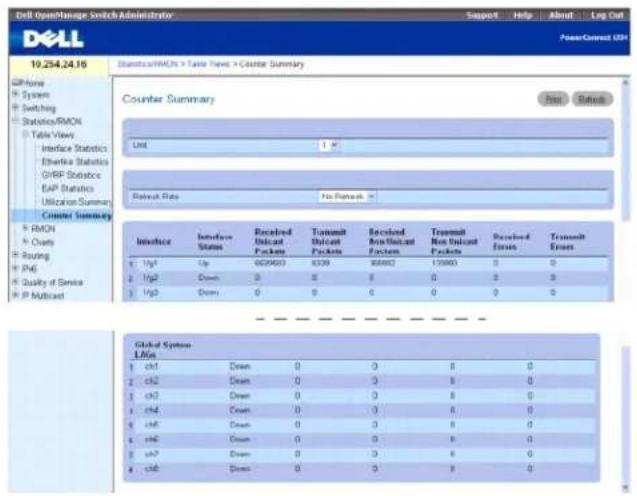The height and width of the screenshot is (496, 637).
Task: Expand the Charts subtree node
Action: [x=26, y=242]
